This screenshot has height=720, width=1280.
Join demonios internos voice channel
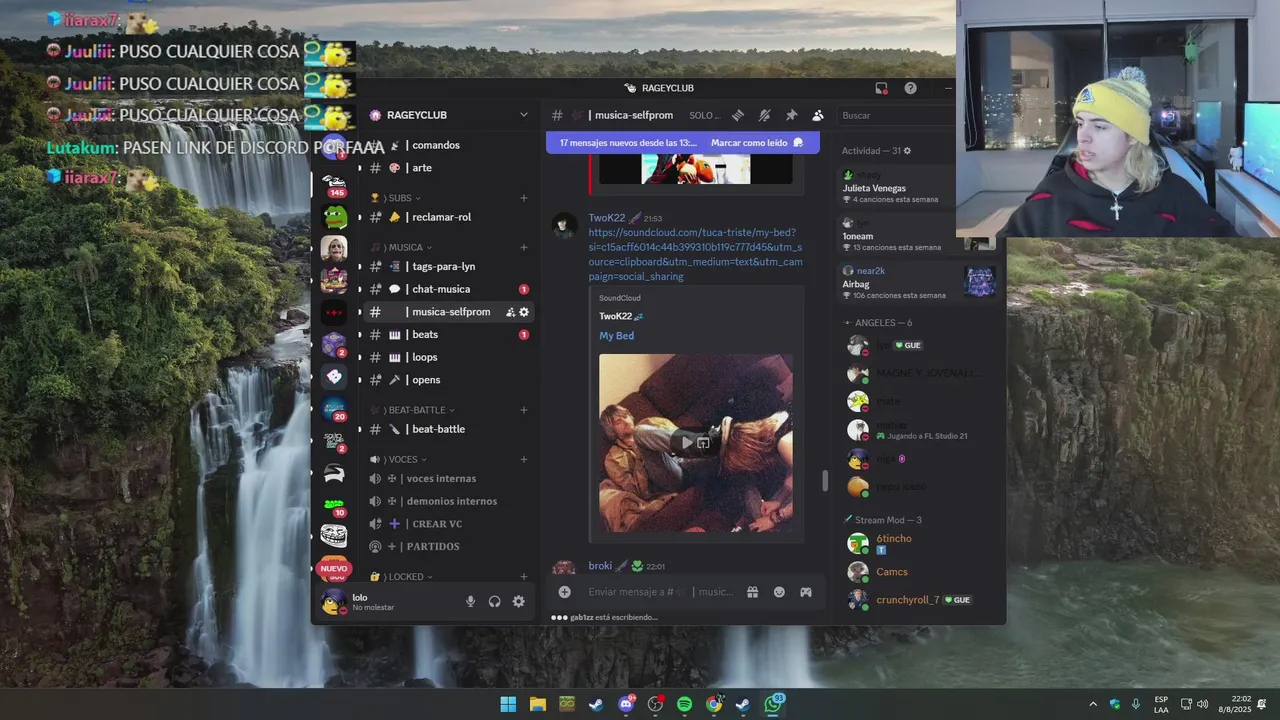449,501
